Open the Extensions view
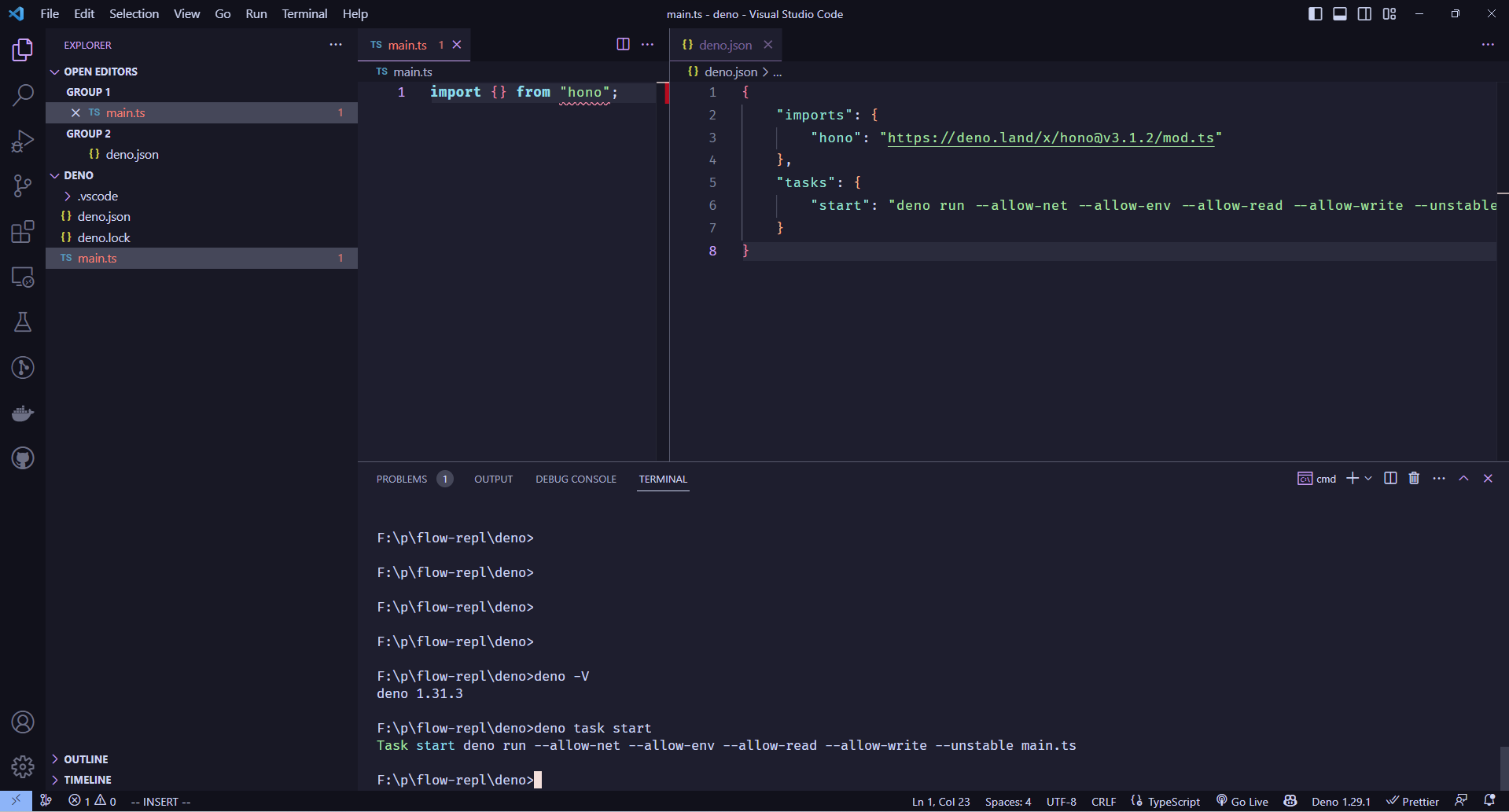The width and height of the screenshot is (1509, 812). coord(23,231)
